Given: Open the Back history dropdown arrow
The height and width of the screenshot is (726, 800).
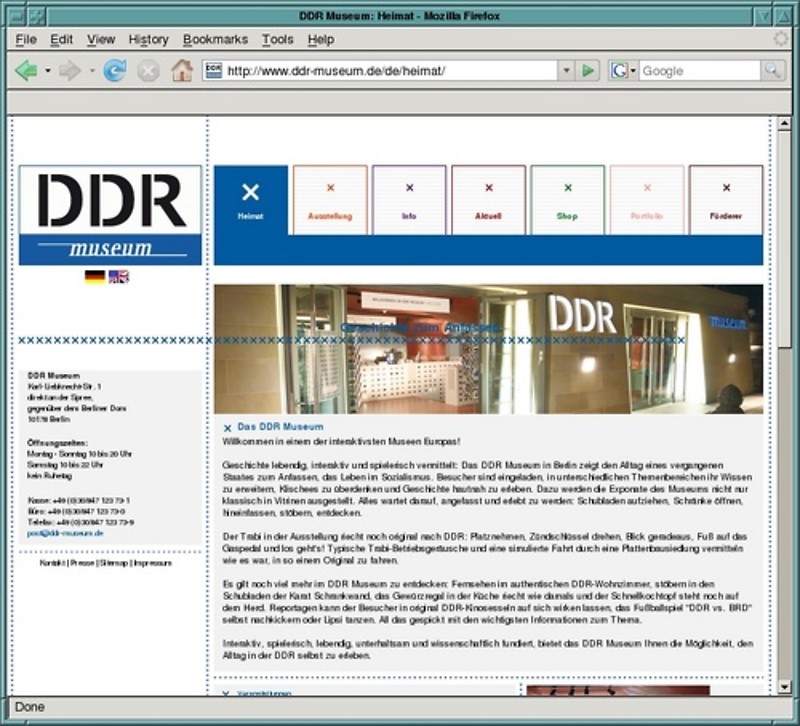Looking at the screenshot, I should (47, 70).
